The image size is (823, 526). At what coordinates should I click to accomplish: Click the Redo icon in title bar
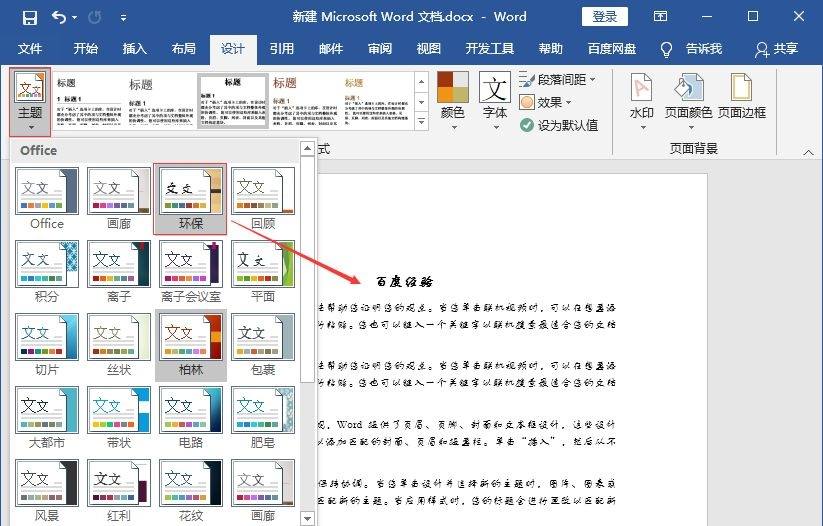[94, 18]
